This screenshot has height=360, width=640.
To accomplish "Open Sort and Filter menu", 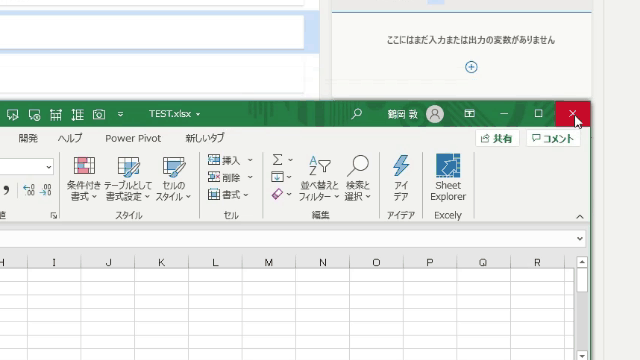I will [x=319, y=178].
